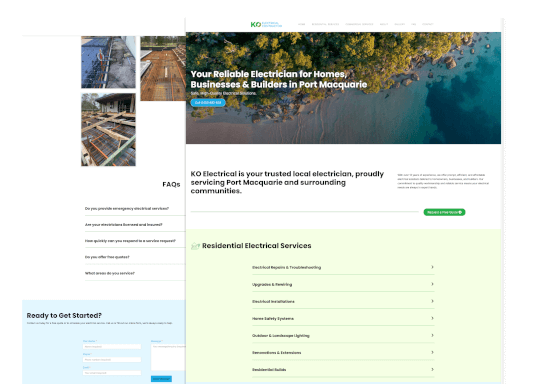The image size is (538, 384).
Task: Expand Electrical Repairs & Troubleshooting chevron
Action: tap(432, 267)
